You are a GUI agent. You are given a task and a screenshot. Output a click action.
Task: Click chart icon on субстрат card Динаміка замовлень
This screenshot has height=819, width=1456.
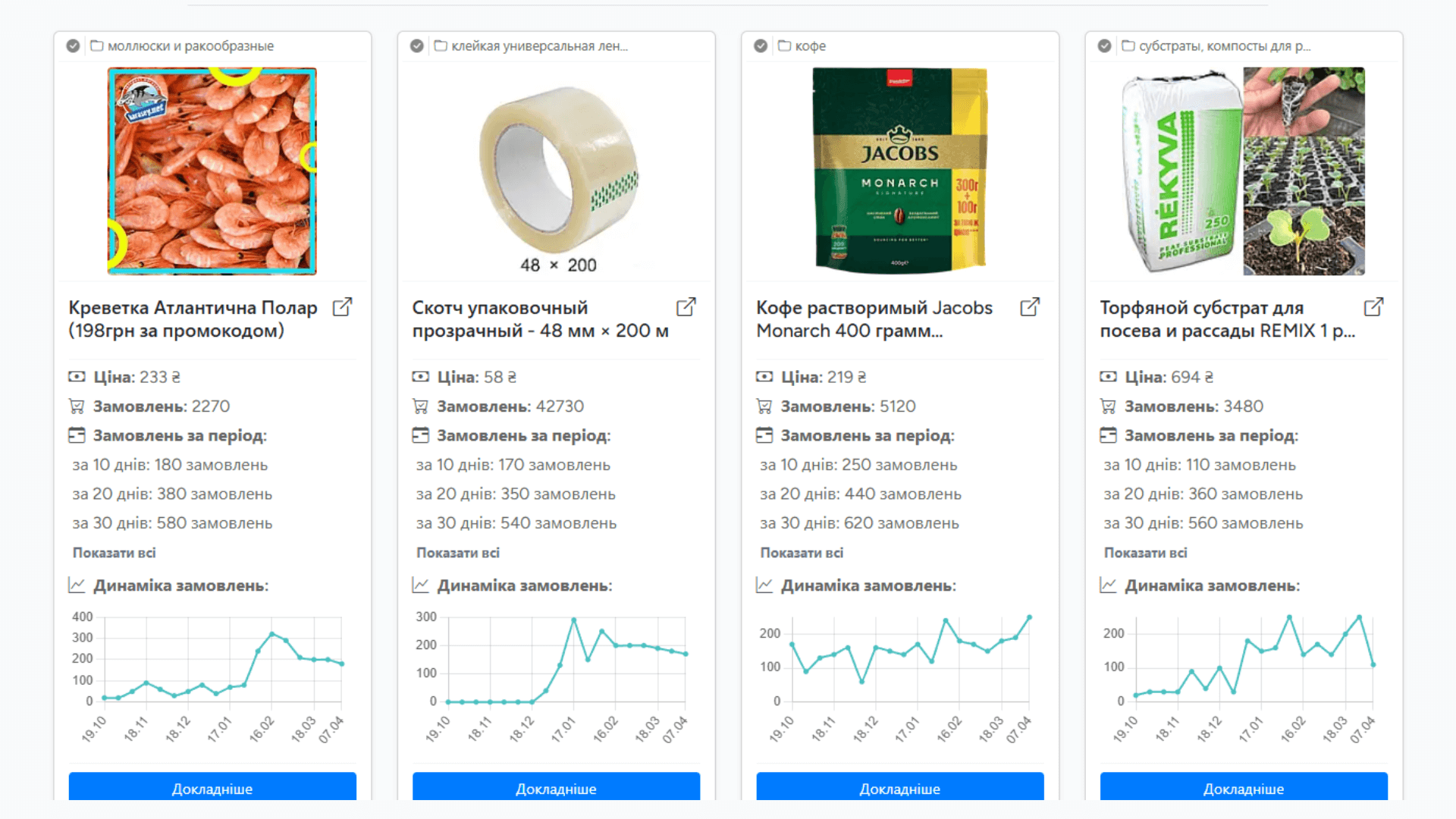(1108, 585)
